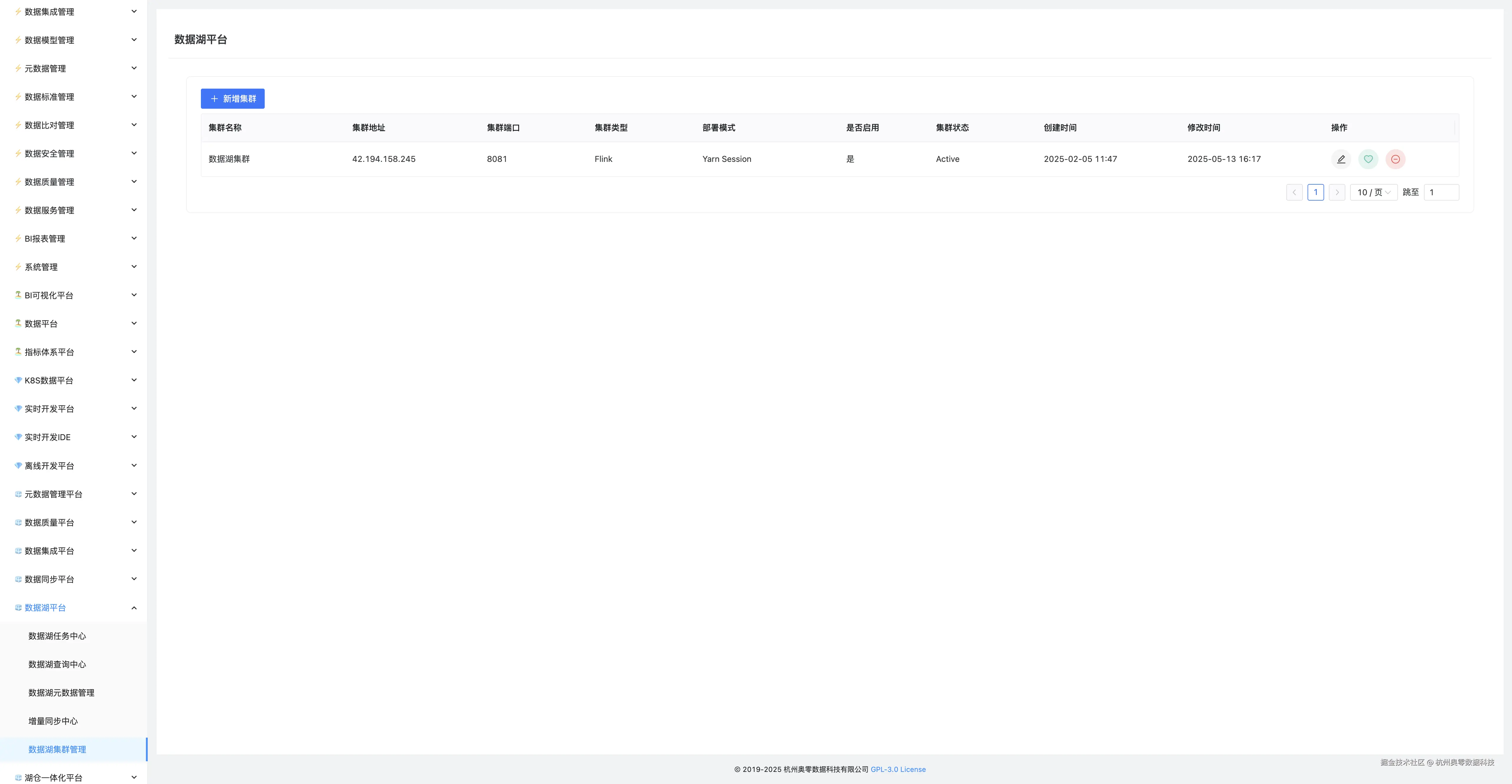Open the 10 / 页 page size dropdown
Screen dimensions: 1512x784
click(1373, 193)
